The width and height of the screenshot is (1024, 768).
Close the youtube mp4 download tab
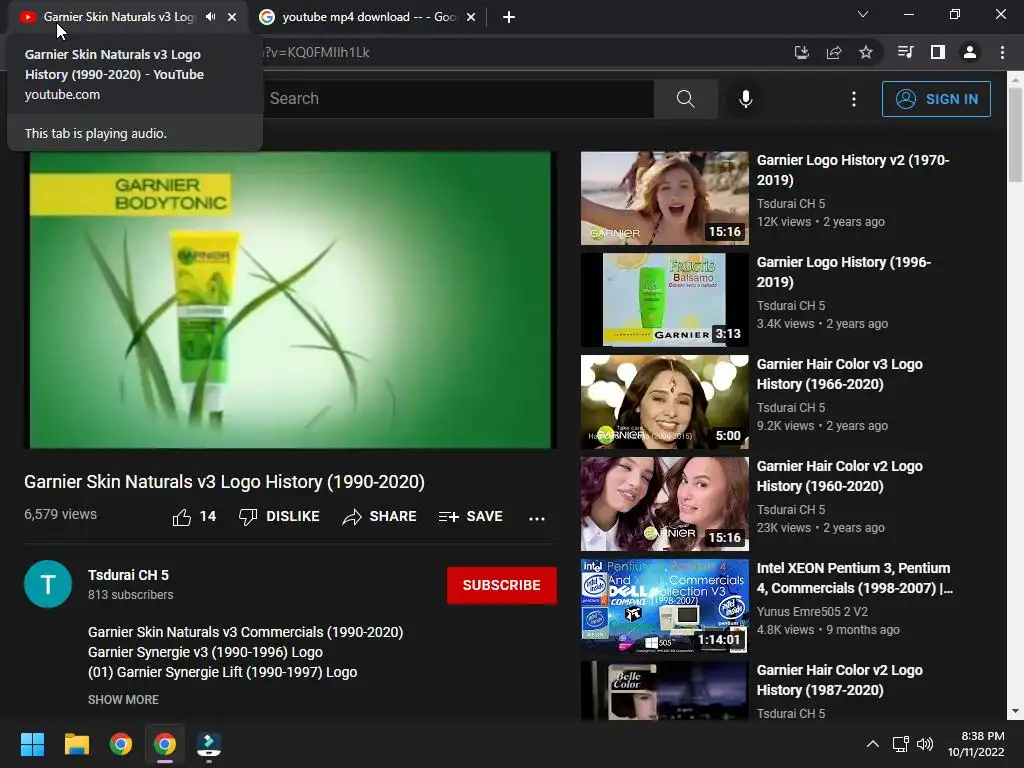tap(471, 17)
